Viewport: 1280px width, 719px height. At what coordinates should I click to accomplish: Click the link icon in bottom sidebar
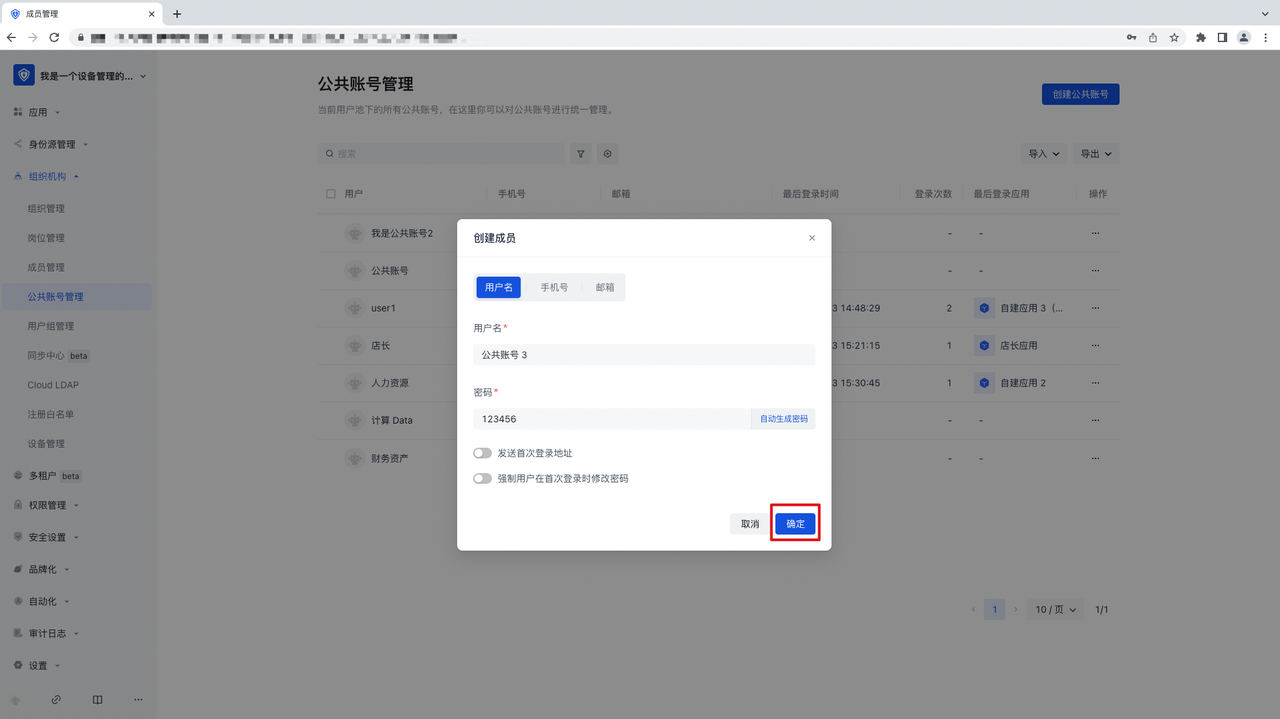pos(56,700)
